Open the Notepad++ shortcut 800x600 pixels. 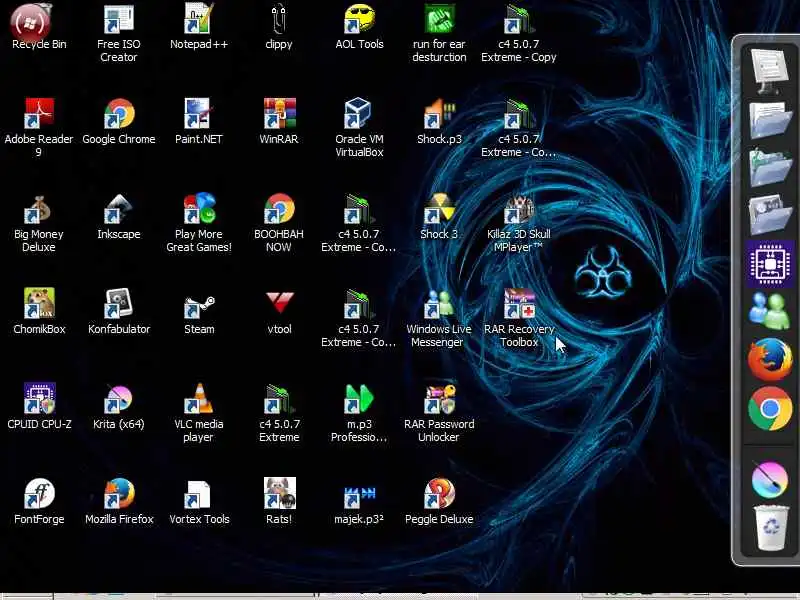(x=199, y=19)
